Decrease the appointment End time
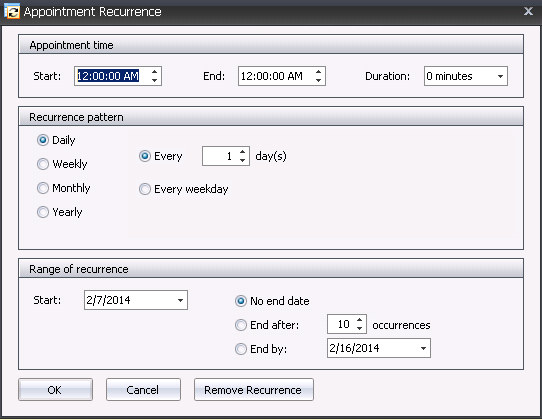The height and width of the screenshot is (420, 542). click(318, 80)
